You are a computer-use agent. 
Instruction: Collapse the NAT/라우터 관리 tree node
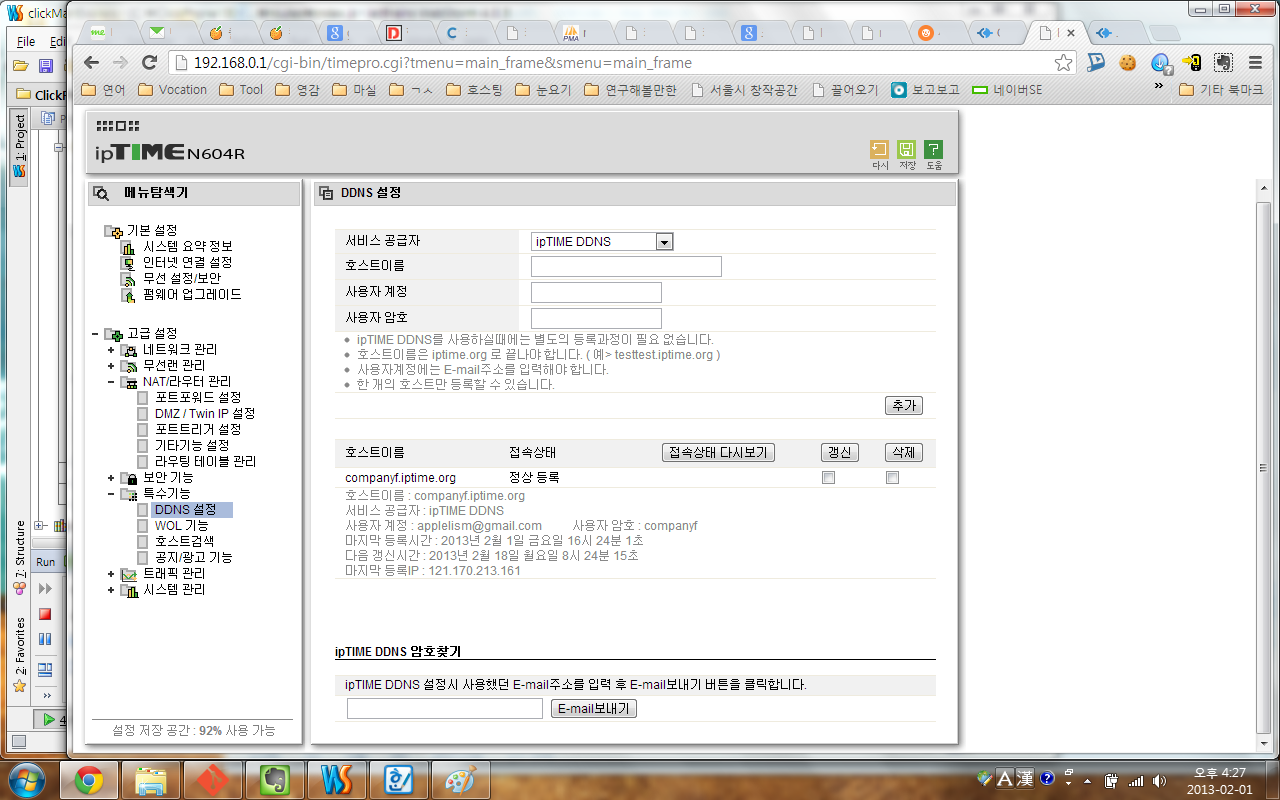click(x=111, y=382)
